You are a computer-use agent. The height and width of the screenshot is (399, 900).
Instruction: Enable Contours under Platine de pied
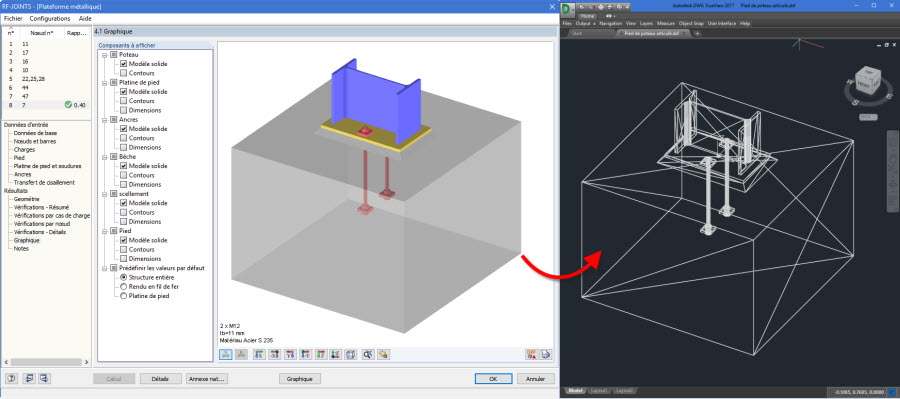click(124, 101)
